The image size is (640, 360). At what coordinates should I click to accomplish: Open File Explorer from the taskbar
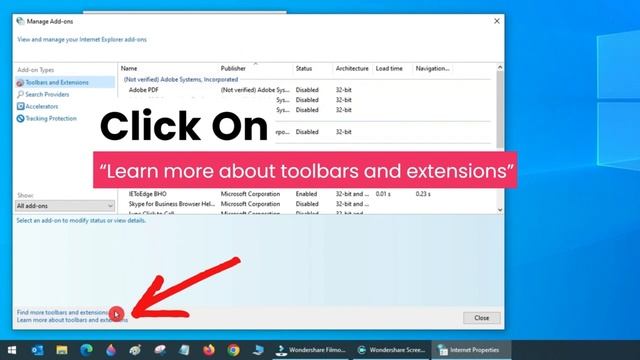pos(62,350)
